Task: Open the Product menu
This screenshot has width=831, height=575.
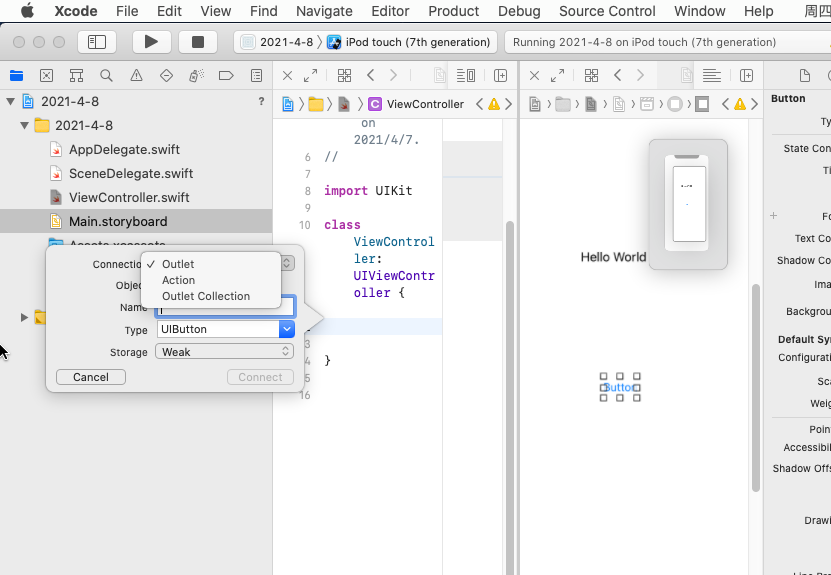Action: (x=454, y=11)
